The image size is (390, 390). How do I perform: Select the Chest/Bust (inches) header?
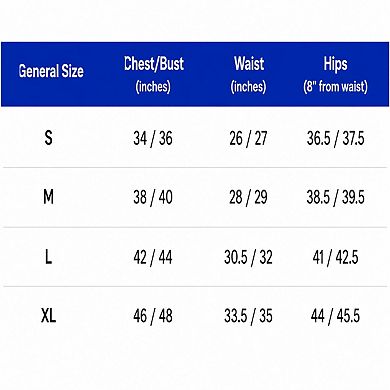pos(154,75)
